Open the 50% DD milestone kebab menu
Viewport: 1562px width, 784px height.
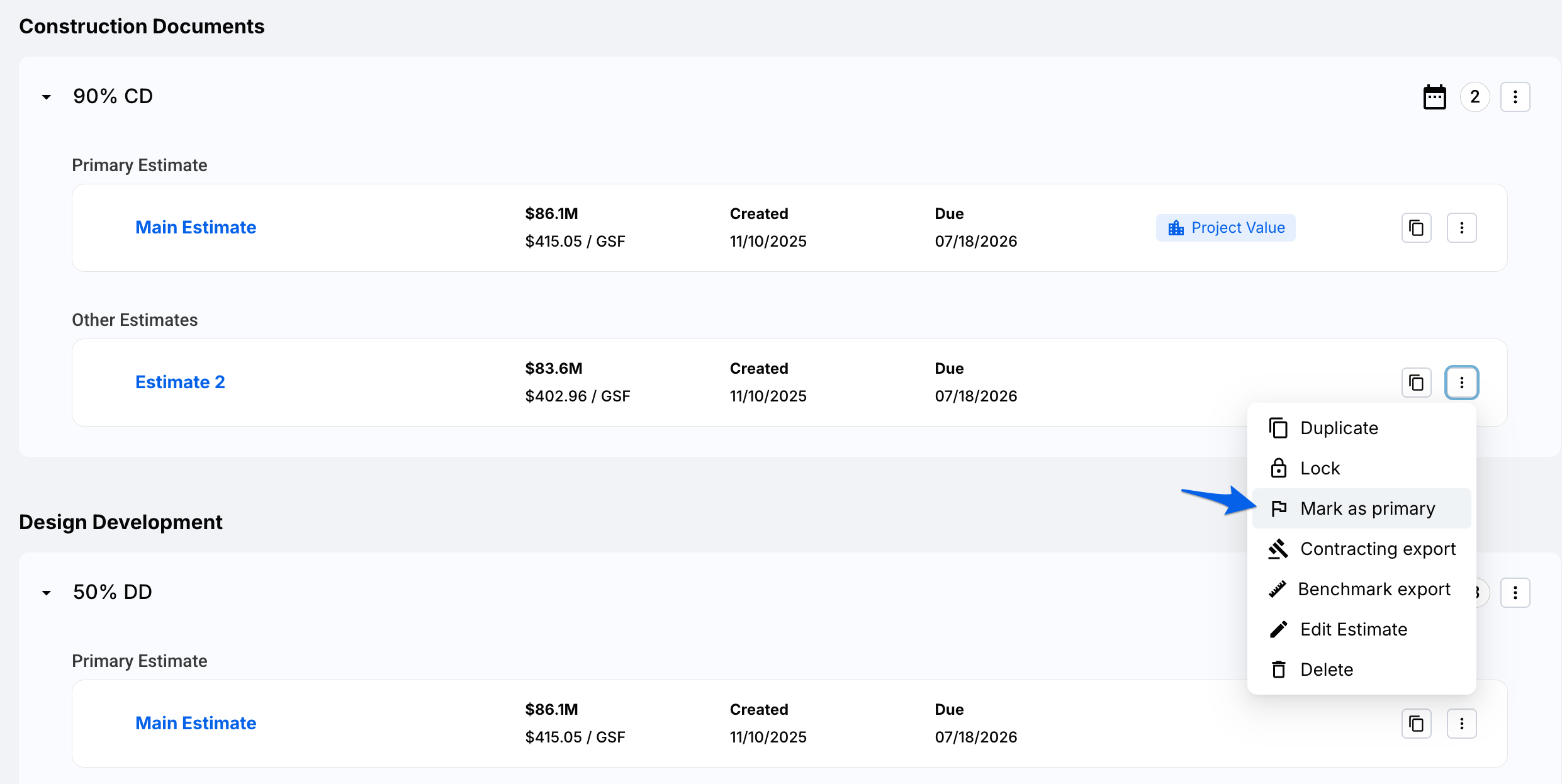1515,593
